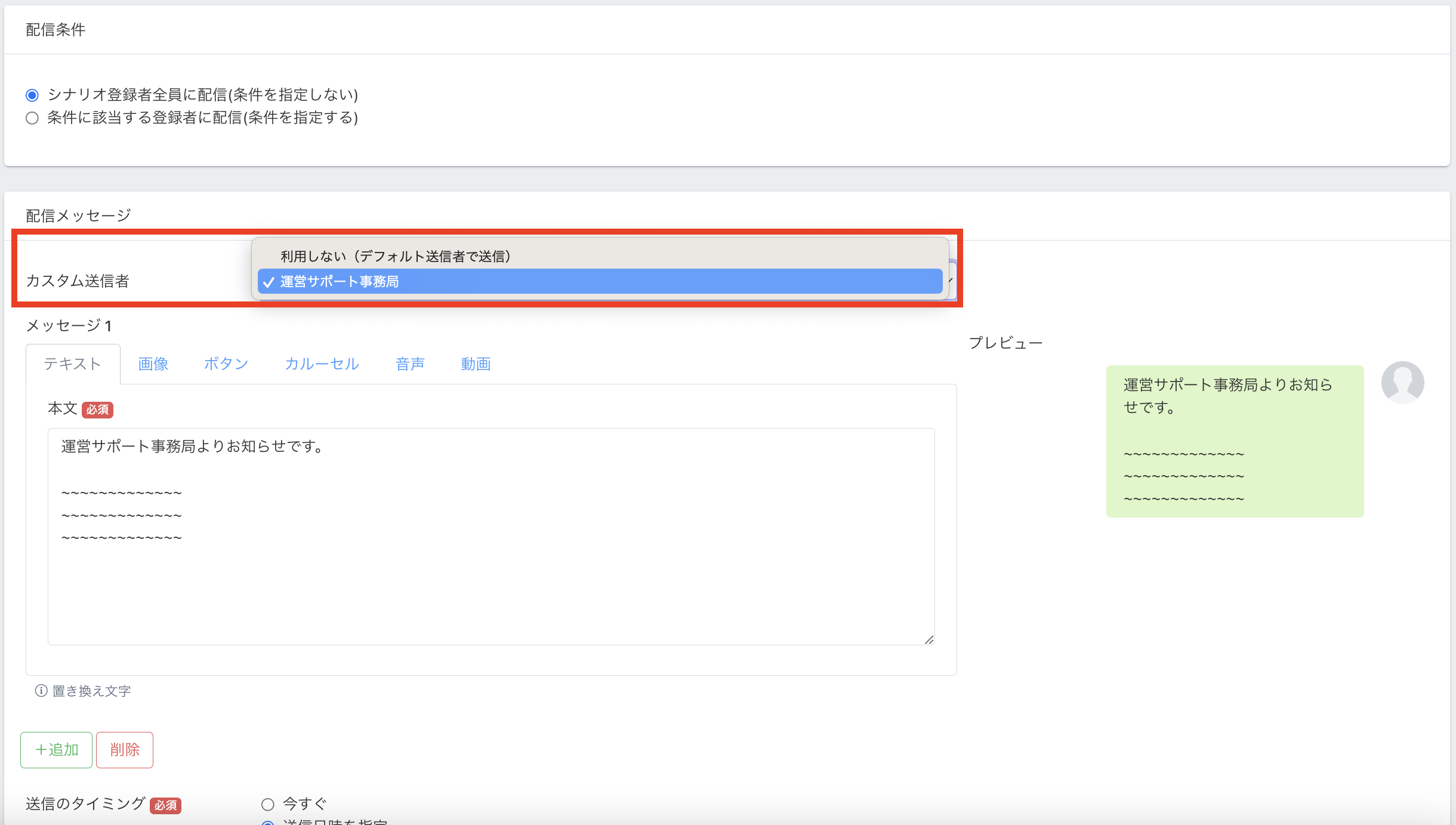
Task: Click the red 削除 button
Action: click(125, 750)
